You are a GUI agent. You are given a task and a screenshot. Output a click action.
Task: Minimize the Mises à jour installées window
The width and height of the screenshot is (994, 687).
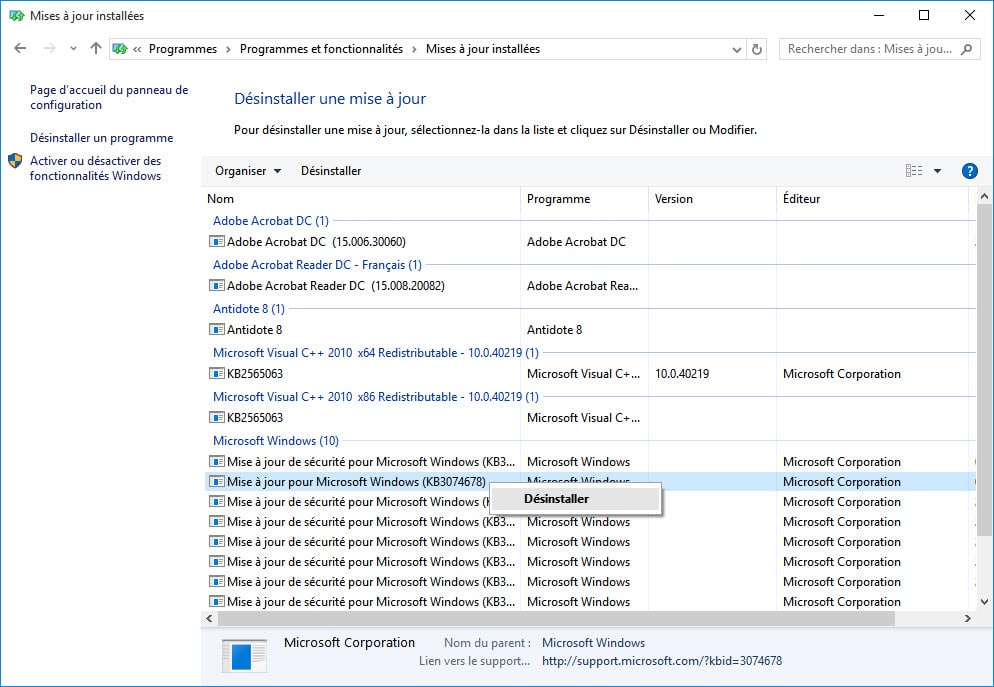(879, 15)
